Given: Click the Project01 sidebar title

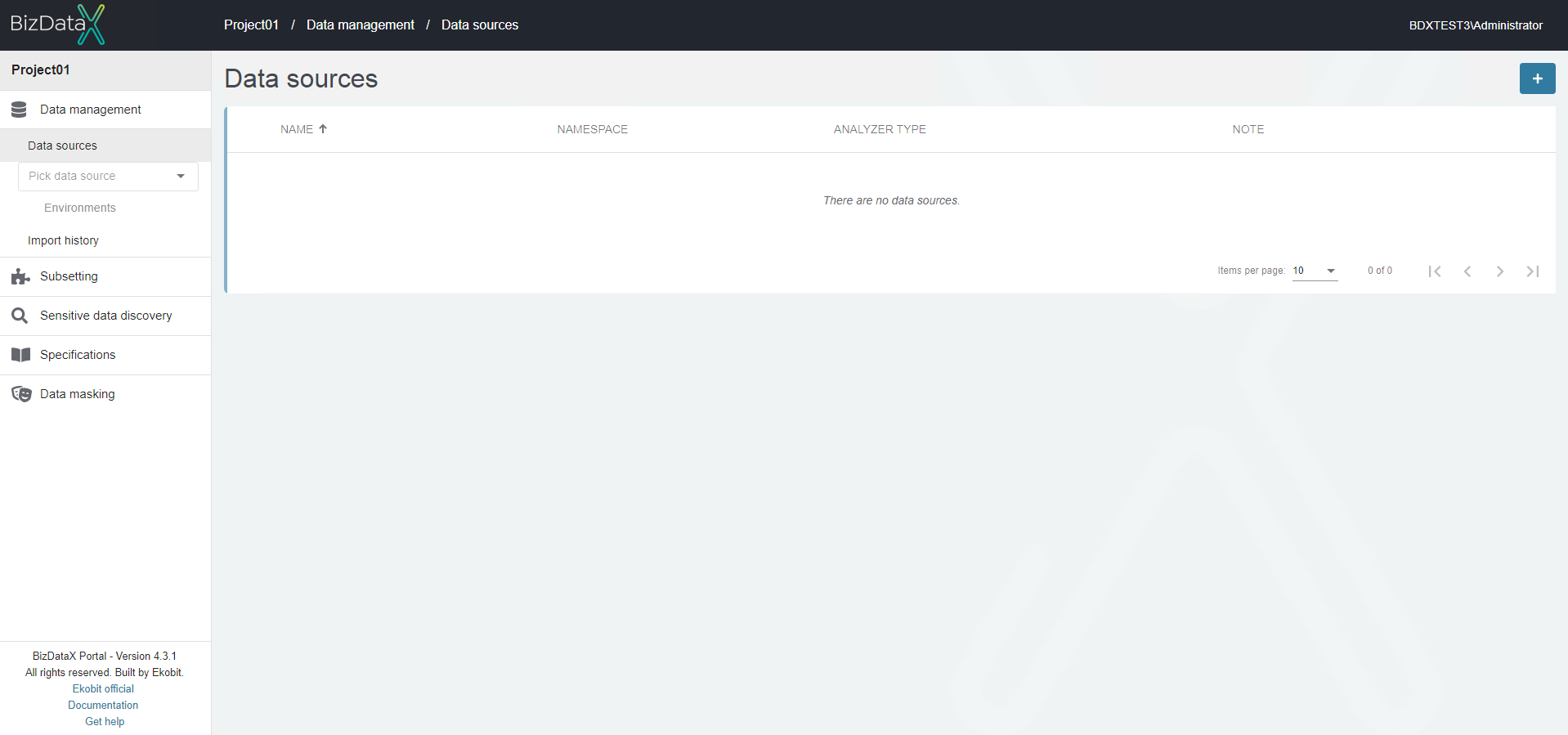Looking at the screenshot, I should click(x=41, y=70).
